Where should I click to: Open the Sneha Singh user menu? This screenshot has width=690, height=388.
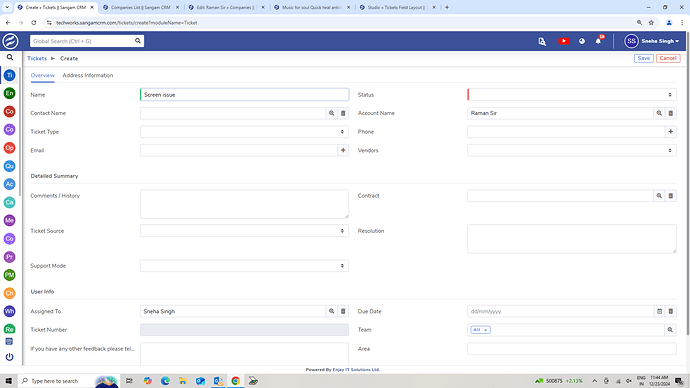coord(652,41)
